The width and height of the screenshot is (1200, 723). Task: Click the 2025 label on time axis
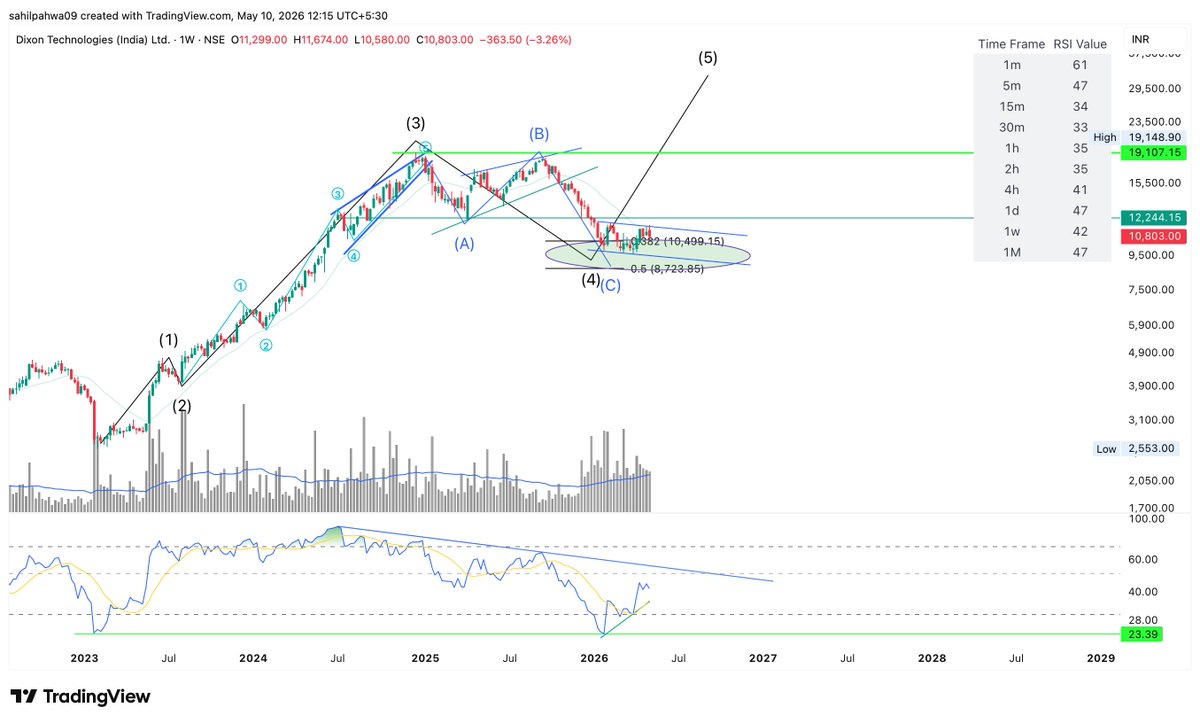click(x=425, y=658)
